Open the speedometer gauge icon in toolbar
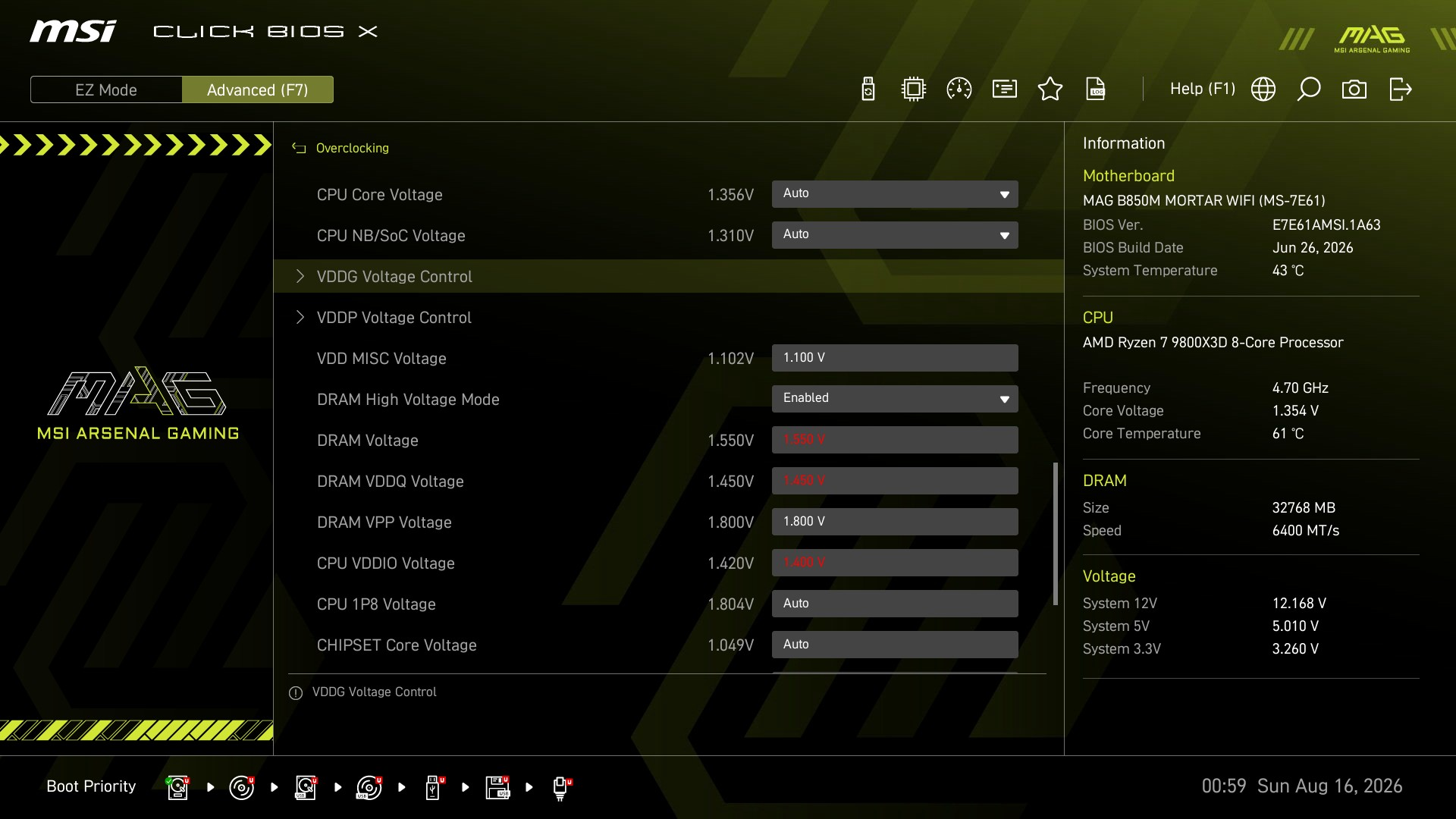Screen dimensions: 1456x819 click(x=959, y=89)
